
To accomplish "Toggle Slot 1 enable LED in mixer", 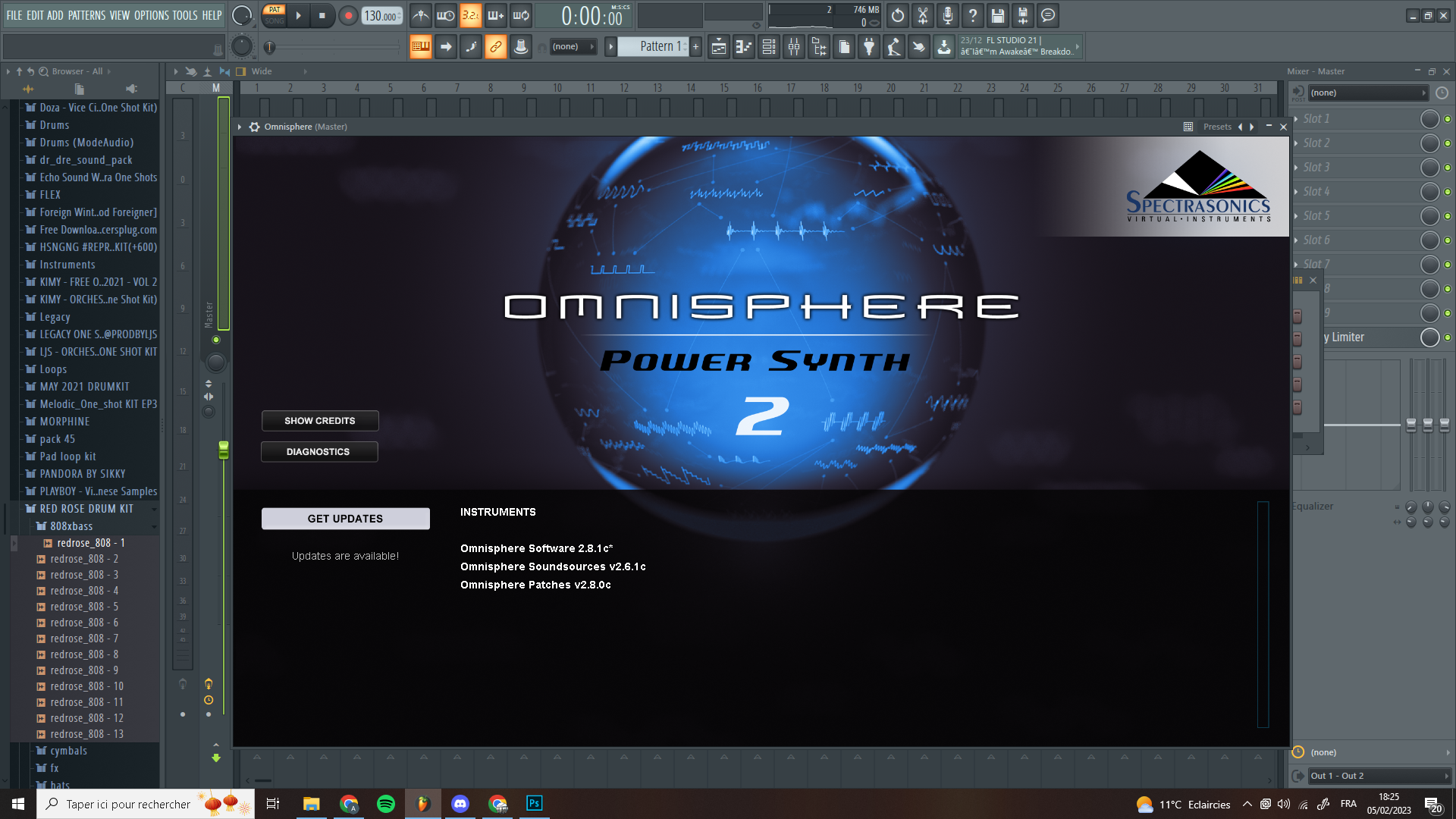I will [1448, 119].
